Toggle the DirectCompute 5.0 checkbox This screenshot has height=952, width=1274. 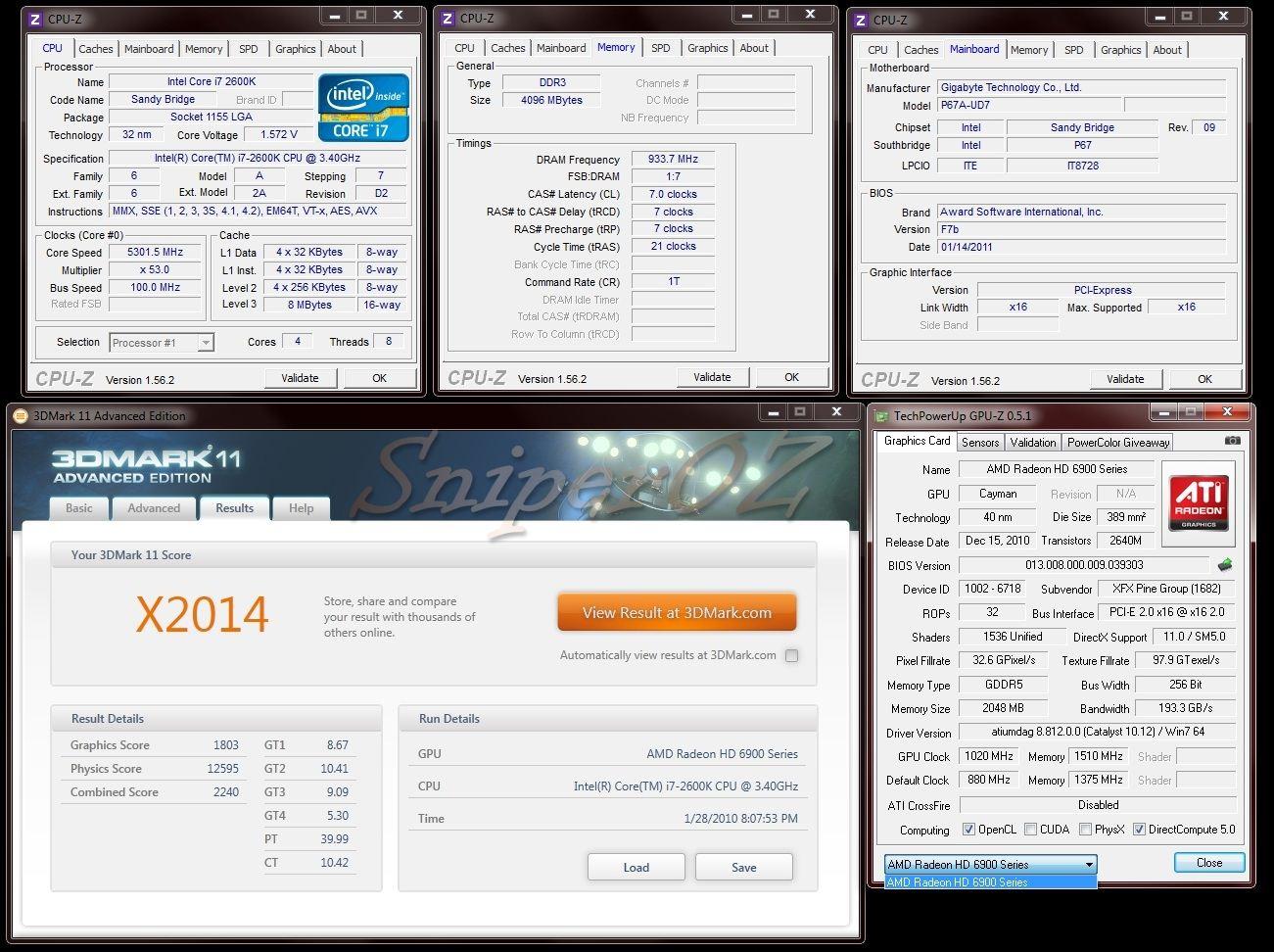coord(1139,830)
